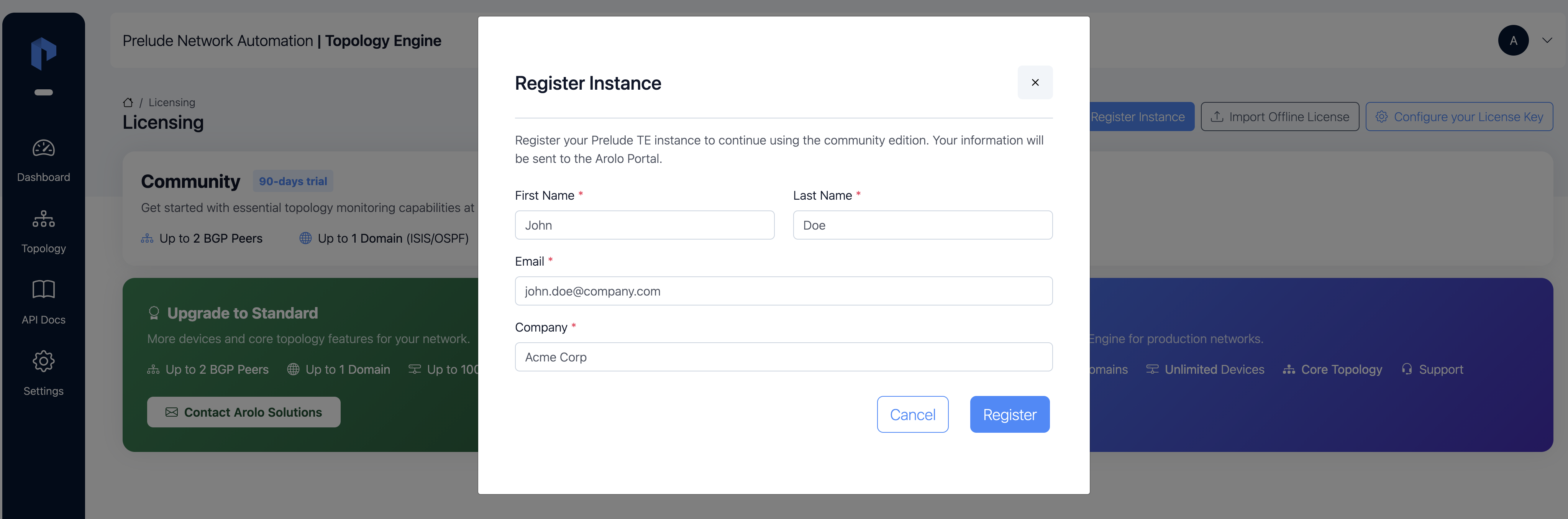The image size is (1568, 519).
Task: Click BGP peers icon in Community card
Action: click(147, 238)
